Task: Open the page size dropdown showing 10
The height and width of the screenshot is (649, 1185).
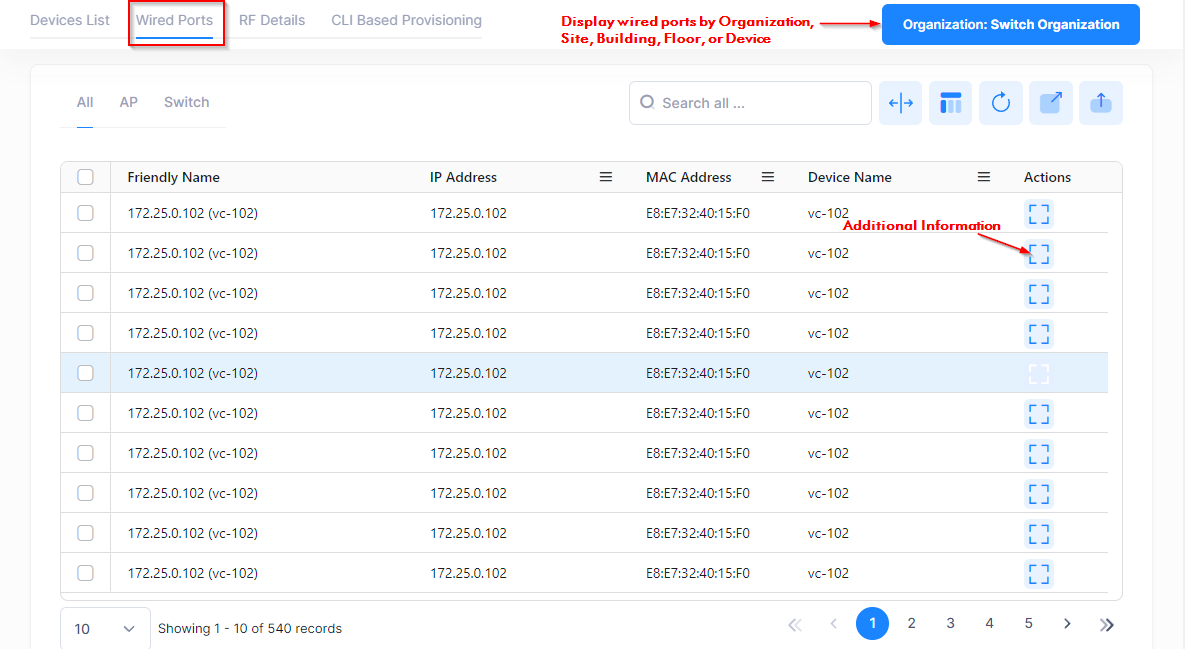Action: (105, 629)
